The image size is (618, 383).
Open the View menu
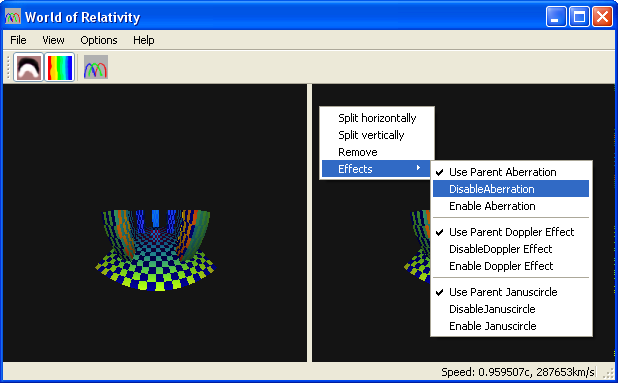click(53, 40)
